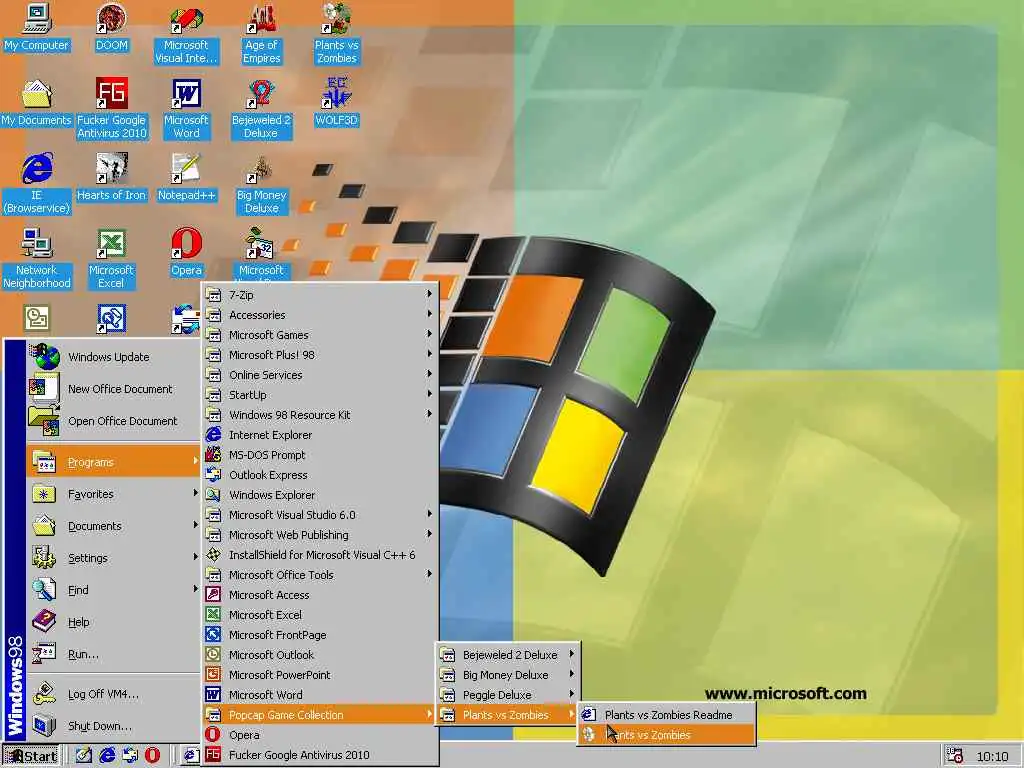This screenshot has width=1024, height=768.
Task: Expand Microsoft Visual Studio 6.0 folder
Action: (x=319, y=515)
